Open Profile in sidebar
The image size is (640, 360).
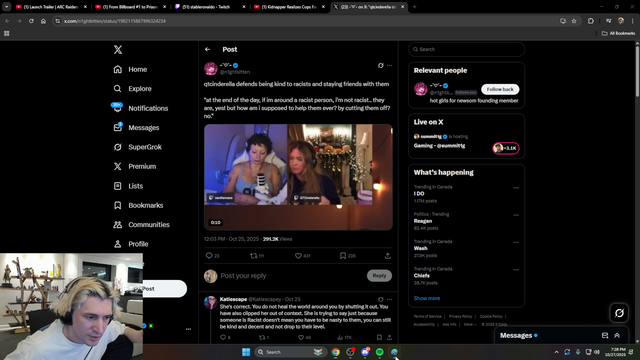[130, 244]
